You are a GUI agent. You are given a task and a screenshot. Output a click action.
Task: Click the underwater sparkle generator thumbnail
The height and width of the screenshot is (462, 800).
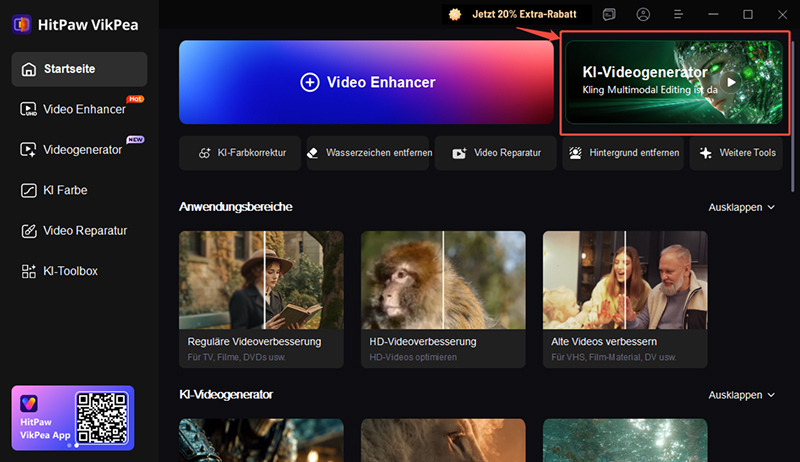625,440
